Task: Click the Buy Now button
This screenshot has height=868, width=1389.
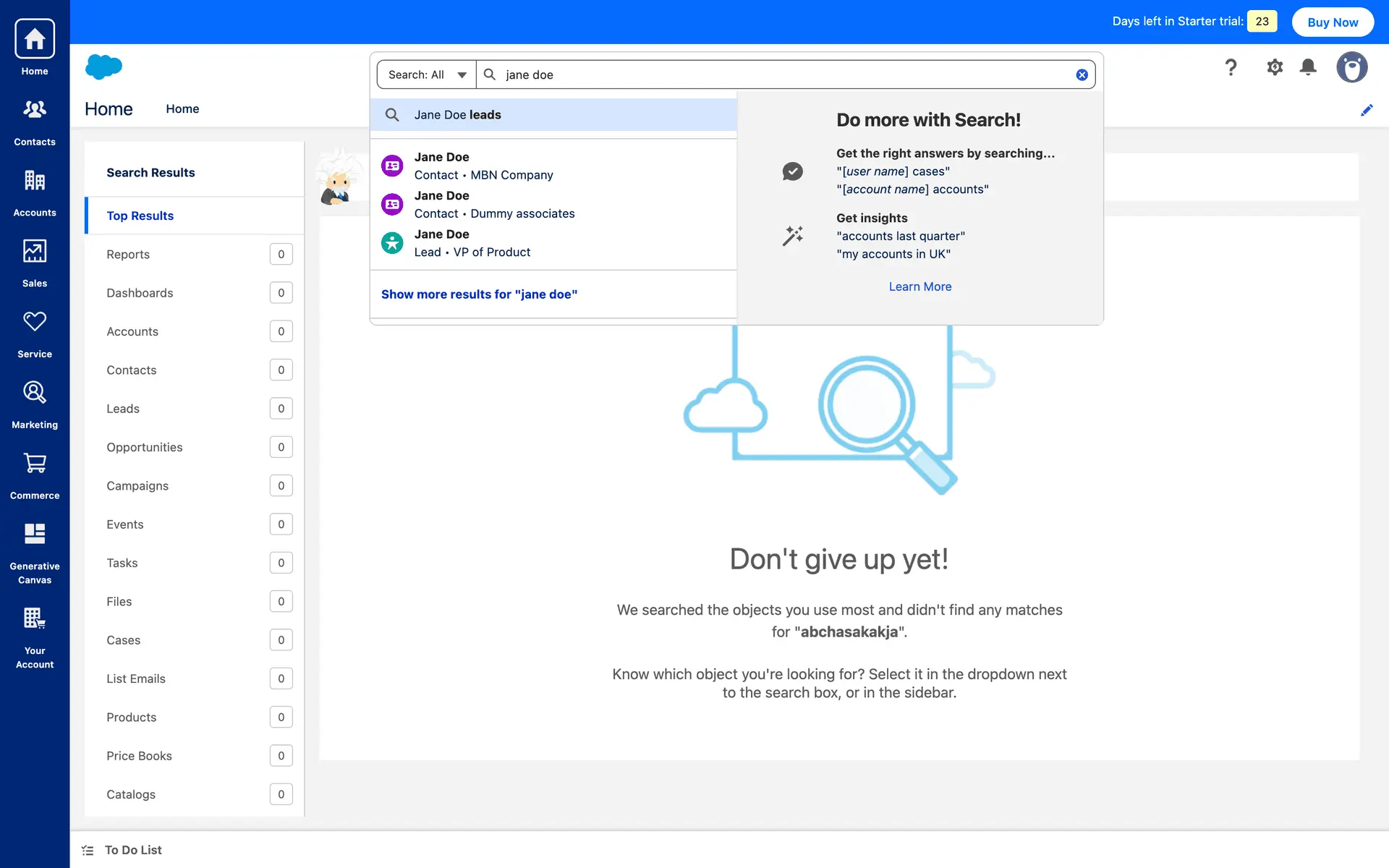Action: (1333, 22)
